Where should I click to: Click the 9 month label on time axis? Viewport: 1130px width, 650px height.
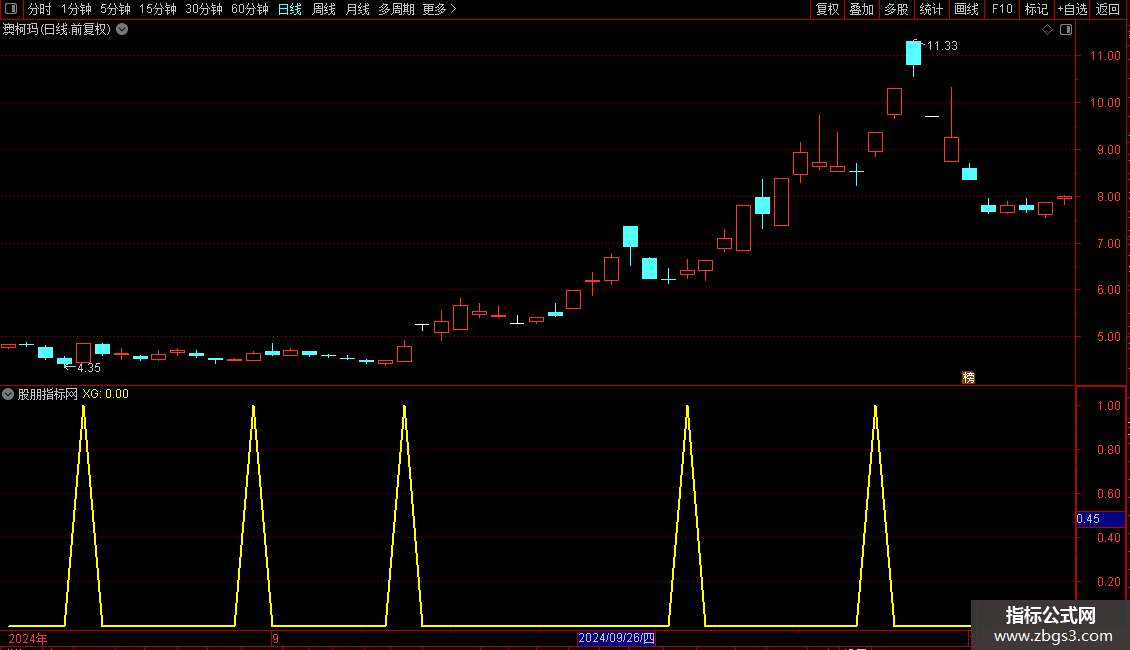[x=275, y=638]
